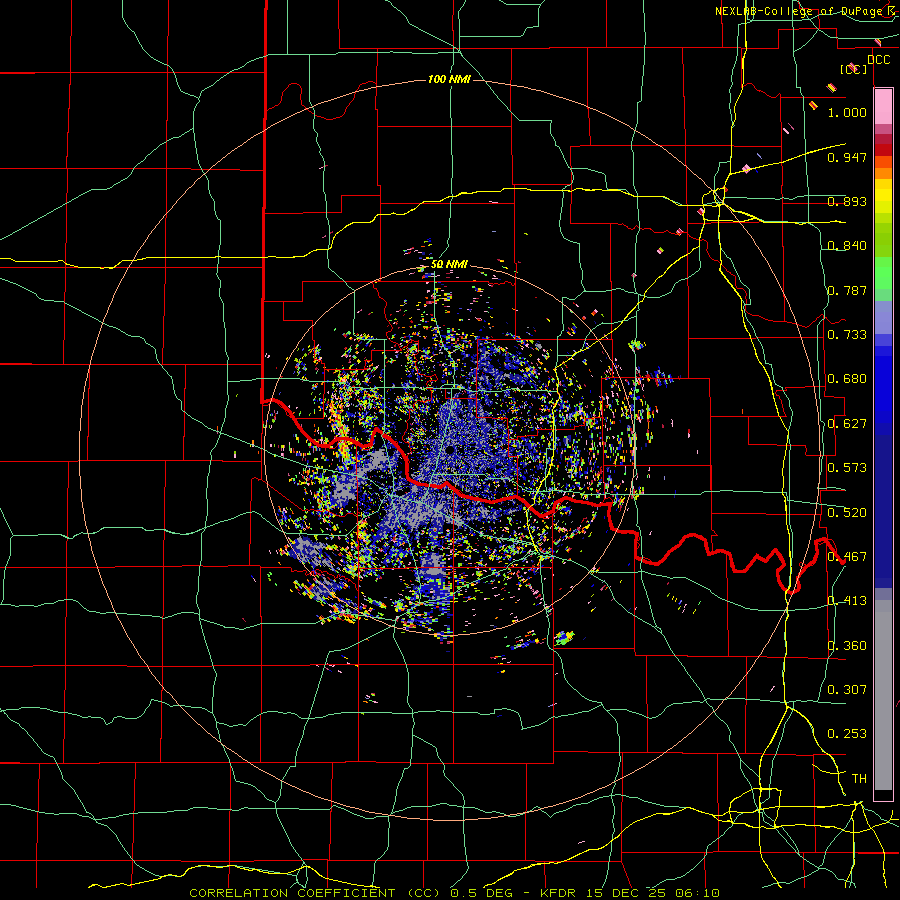Click the 0.947 legend value

(847, 157)
